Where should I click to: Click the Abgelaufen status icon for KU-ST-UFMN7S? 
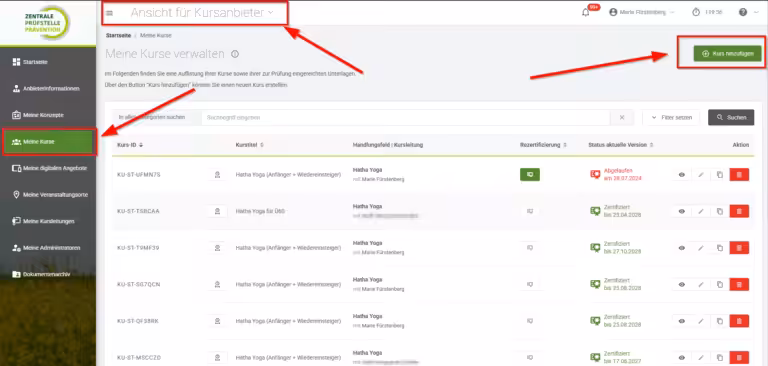(595, 174)
